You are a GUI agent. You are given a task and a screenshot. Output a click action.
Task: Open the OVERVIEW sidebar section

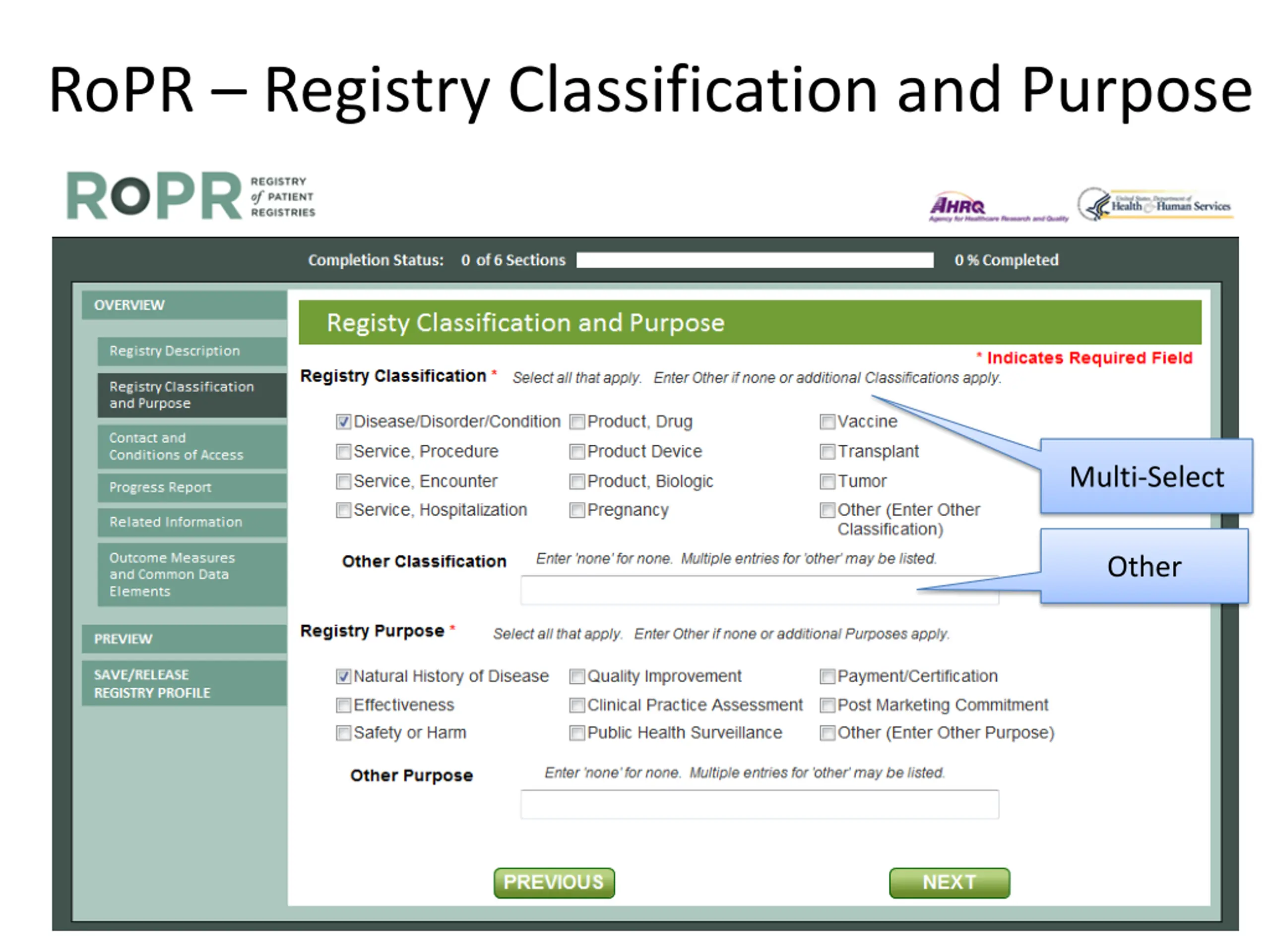point(185,305)
